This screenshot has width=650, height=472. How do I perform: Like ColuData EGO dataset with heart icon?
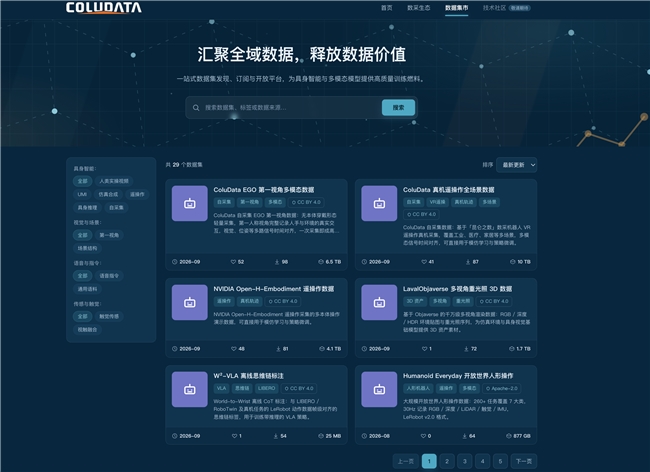[233, 262]
